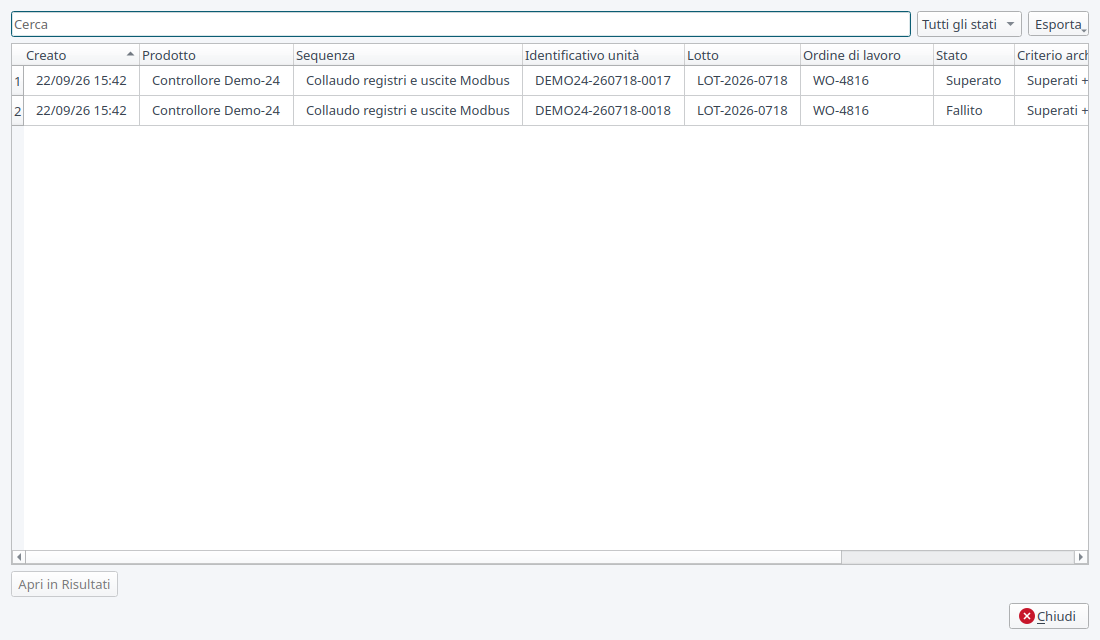
Task: Click the horizontal scrollbar thumb
Action: (434, 557)
